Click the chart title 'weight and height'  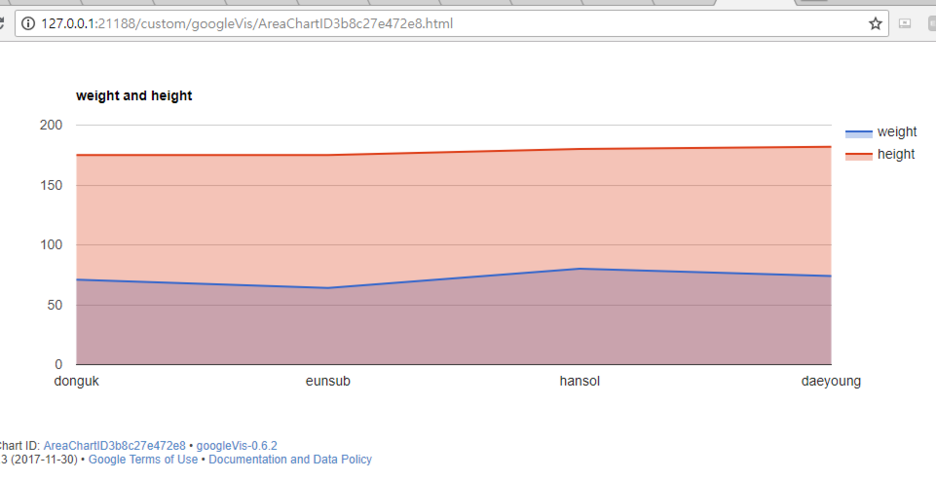(134, 96)
